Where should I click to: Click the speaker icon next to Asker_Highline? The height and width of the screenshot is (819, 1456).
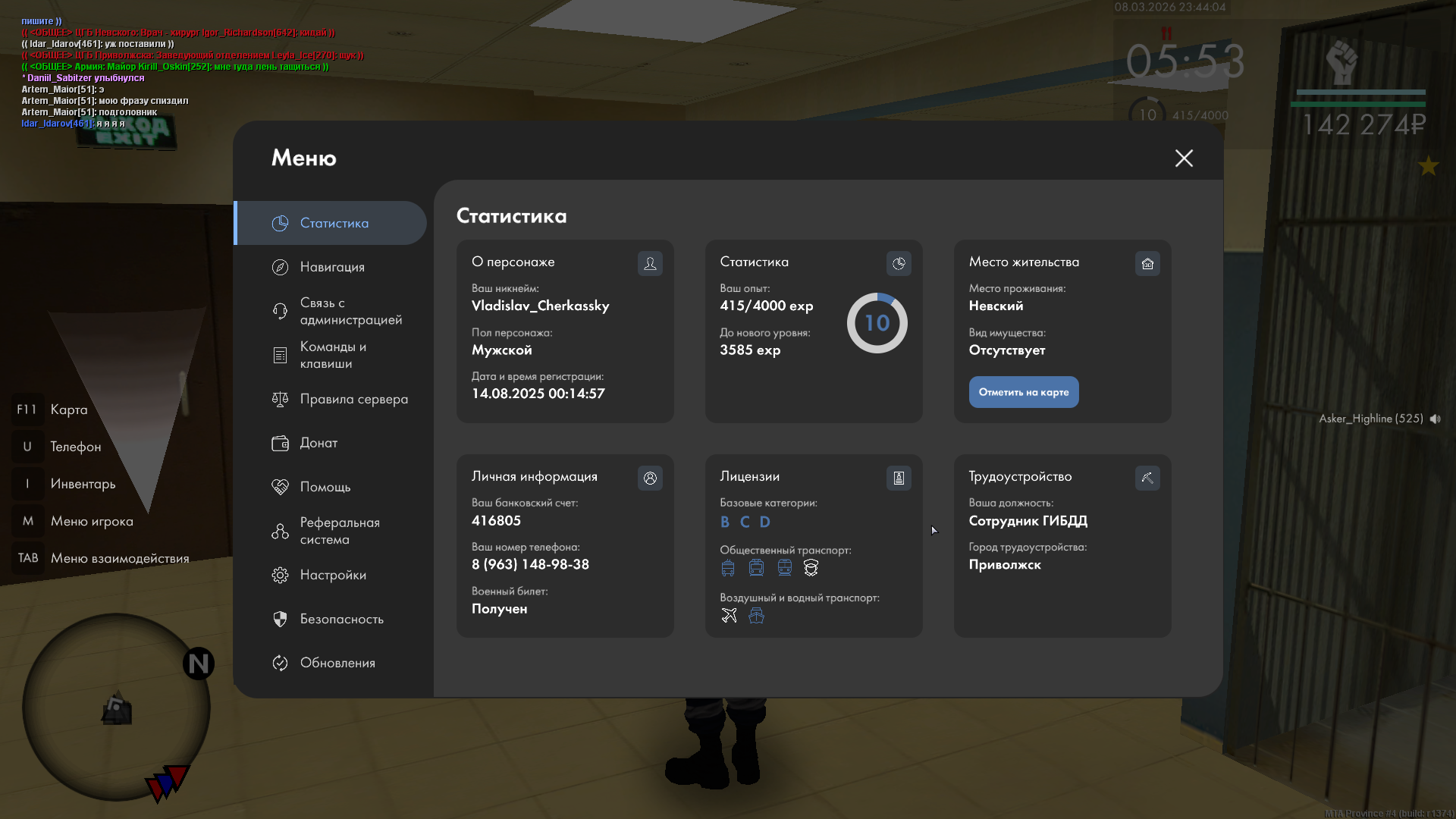pyautogui.click(x=1436, y=419)
